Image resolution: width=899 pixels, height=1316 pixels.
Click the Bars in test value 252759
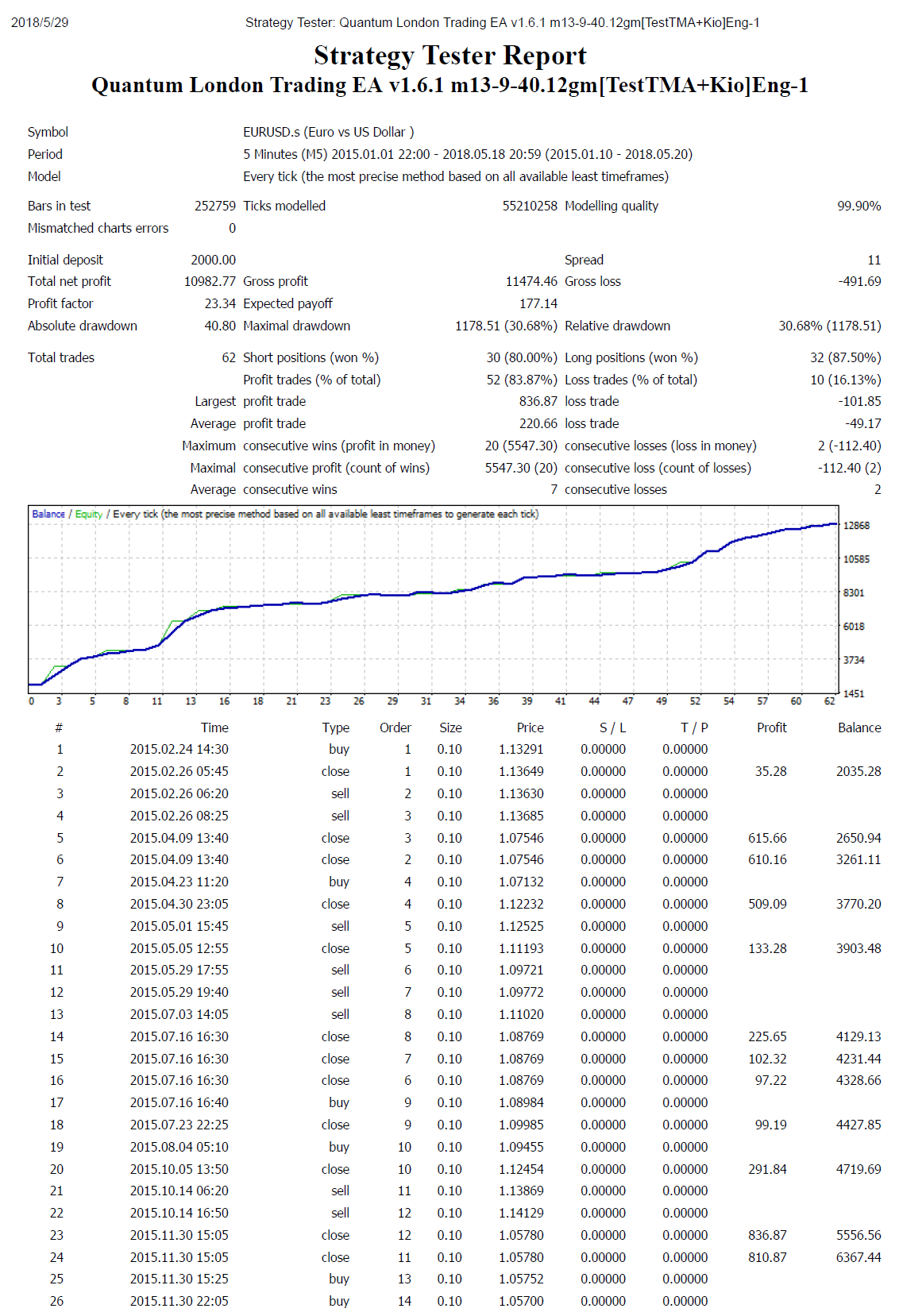click(x=215, y=206)
